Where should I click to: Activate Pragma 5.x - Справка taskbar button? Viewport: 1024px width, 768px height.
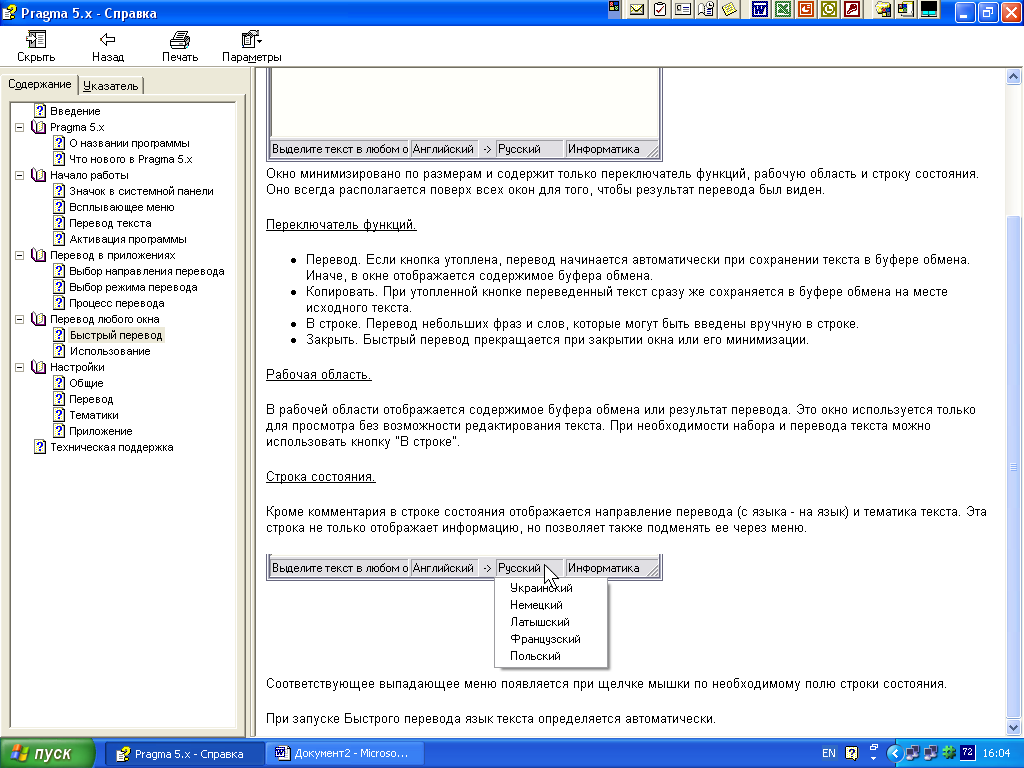(x=183, y=754)
